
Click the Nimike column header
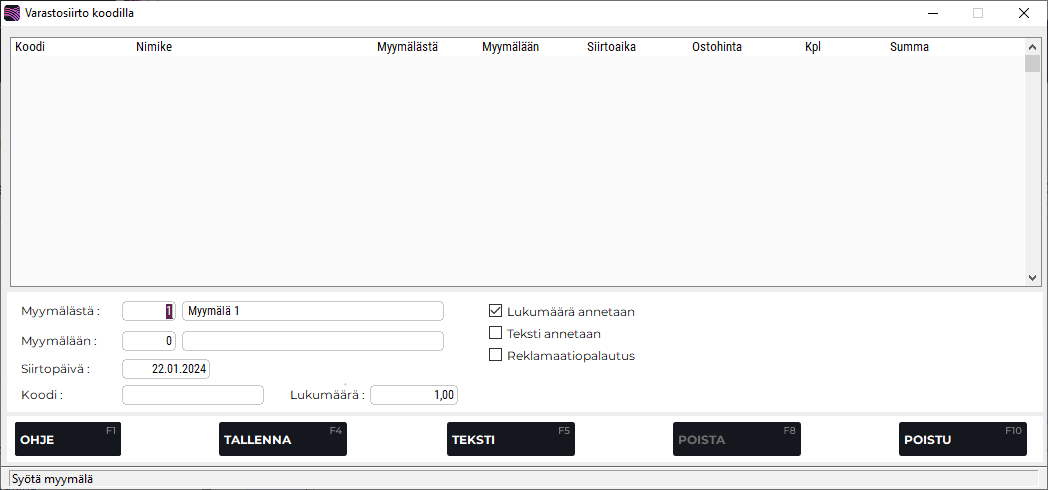click(x=154, y=47)
